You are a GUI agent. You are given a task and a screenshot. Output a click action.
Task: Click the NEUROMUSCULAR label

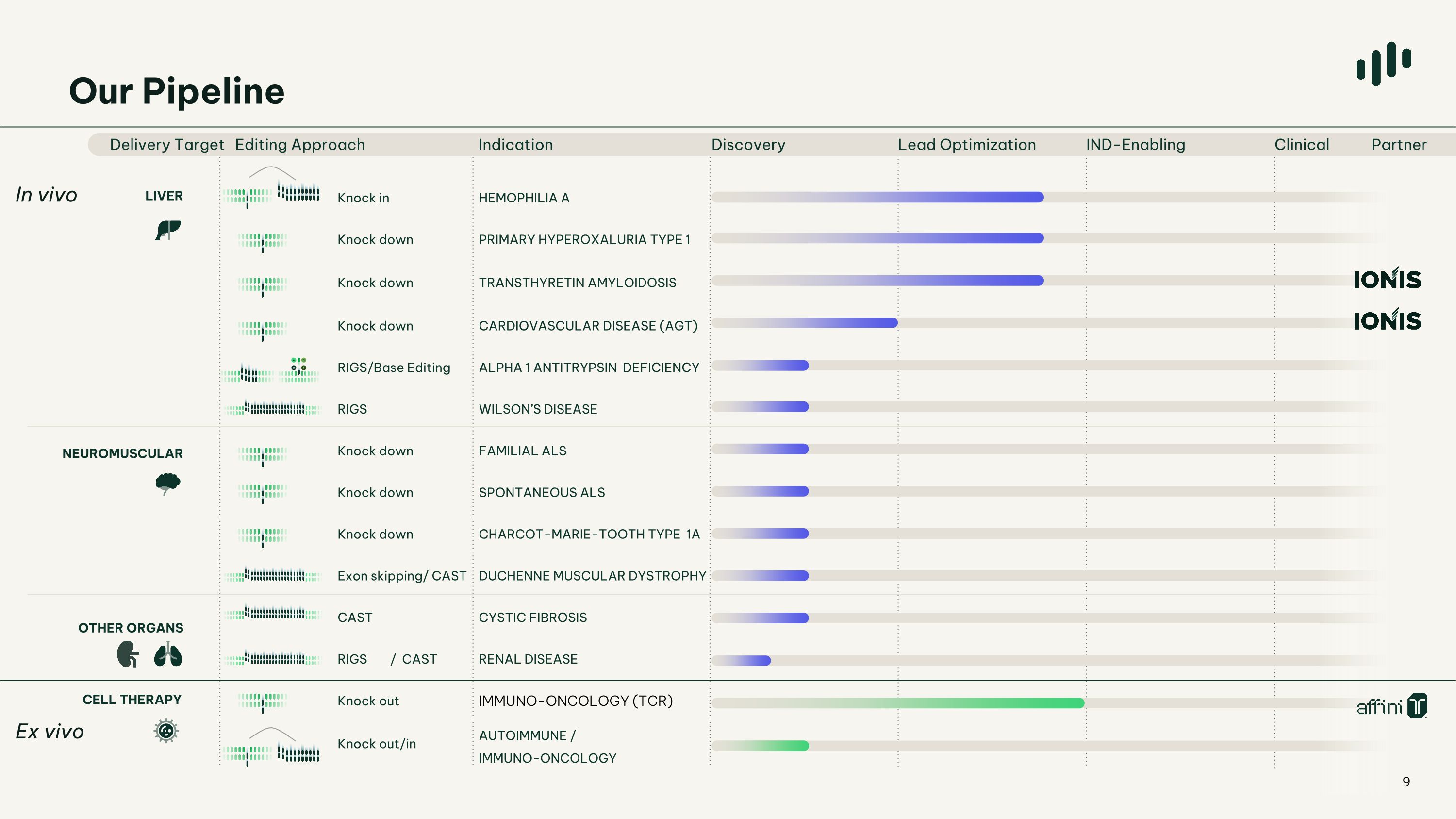point(123,453)
